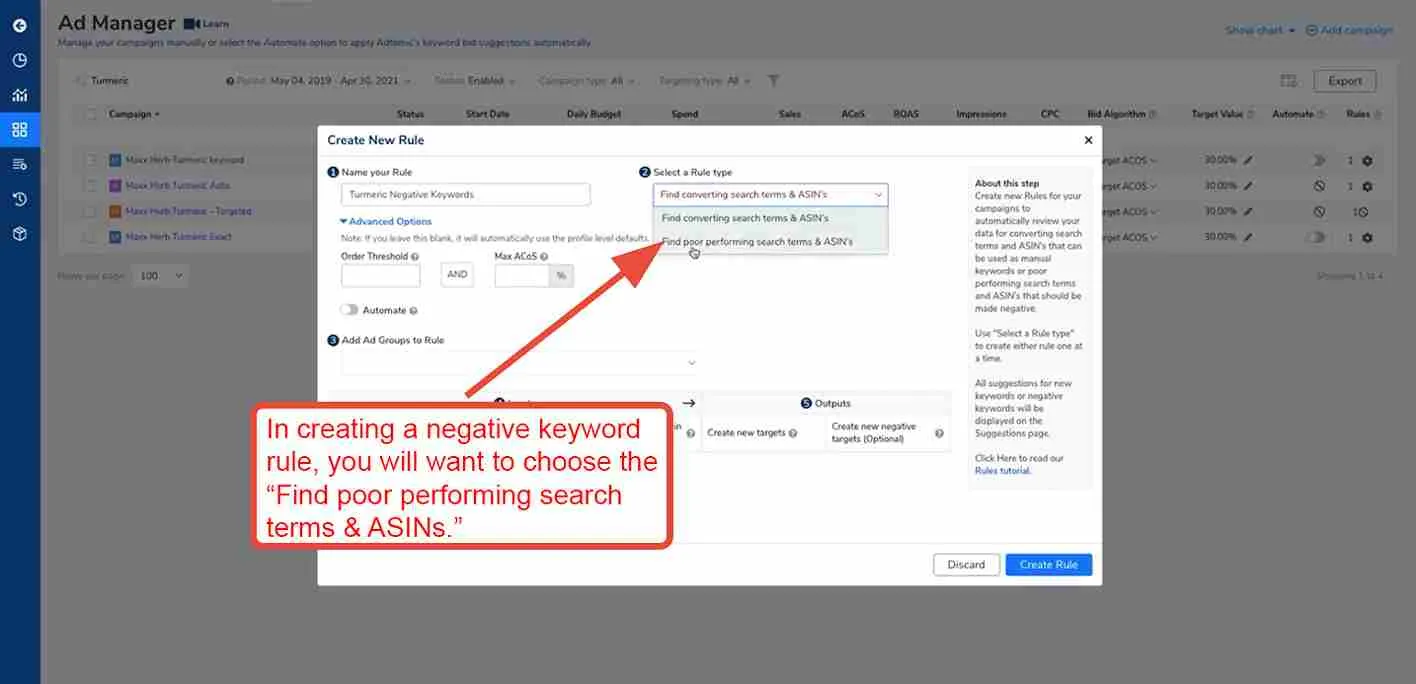
Task: Open the filter icon in the campaign toolbar
Action: (773, 80)
